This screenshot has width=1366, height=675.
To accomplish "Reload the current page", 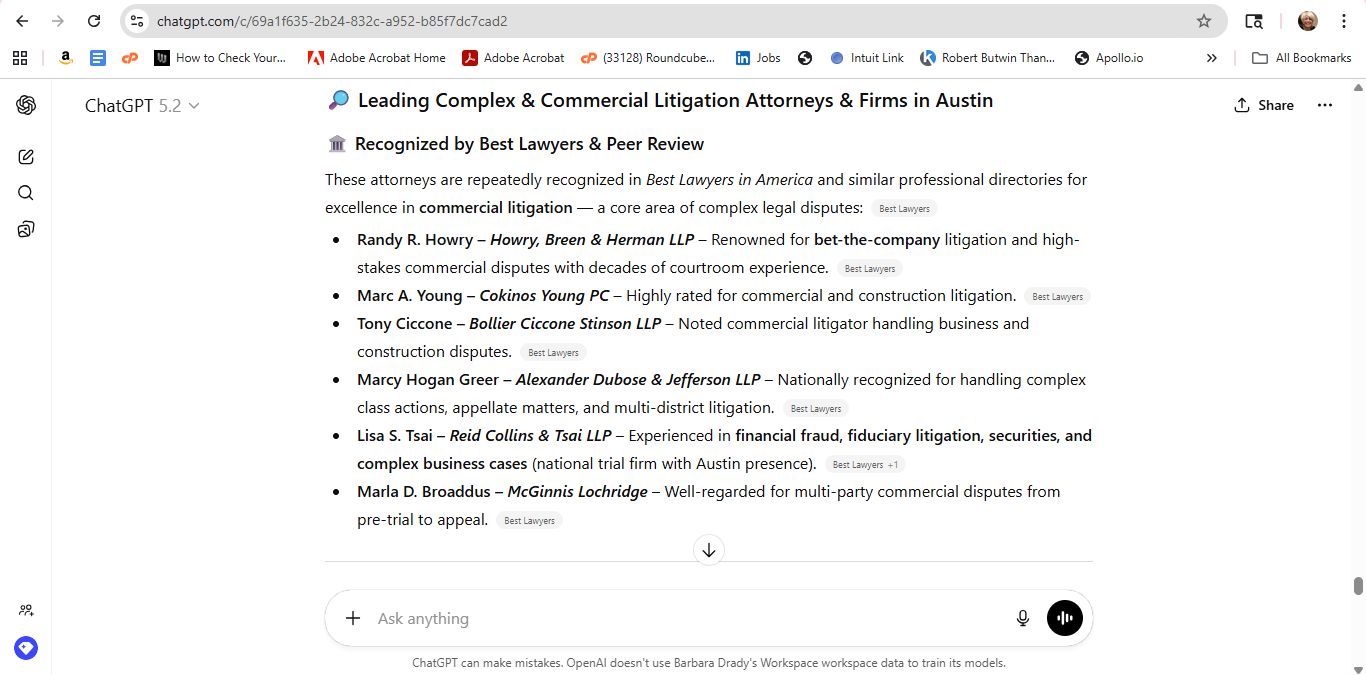I will click(x=94, y=21).
